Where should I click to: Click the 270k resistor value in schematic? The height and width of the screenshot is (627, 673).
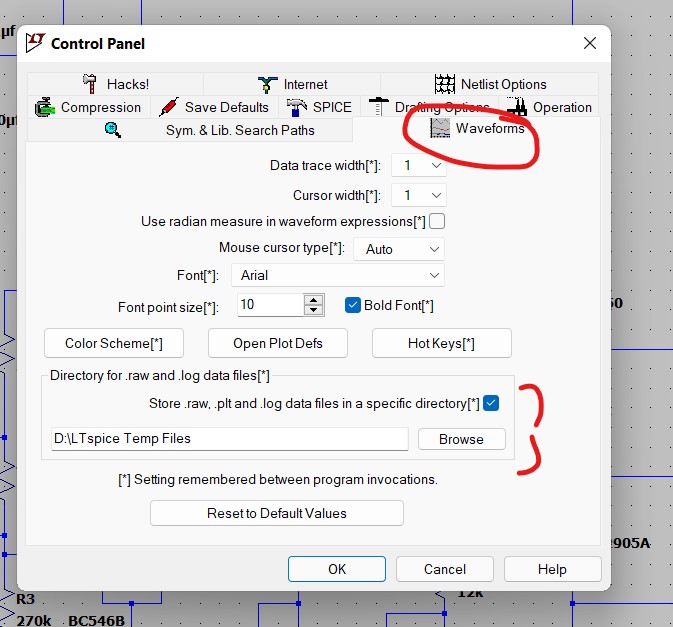point(34,621)
